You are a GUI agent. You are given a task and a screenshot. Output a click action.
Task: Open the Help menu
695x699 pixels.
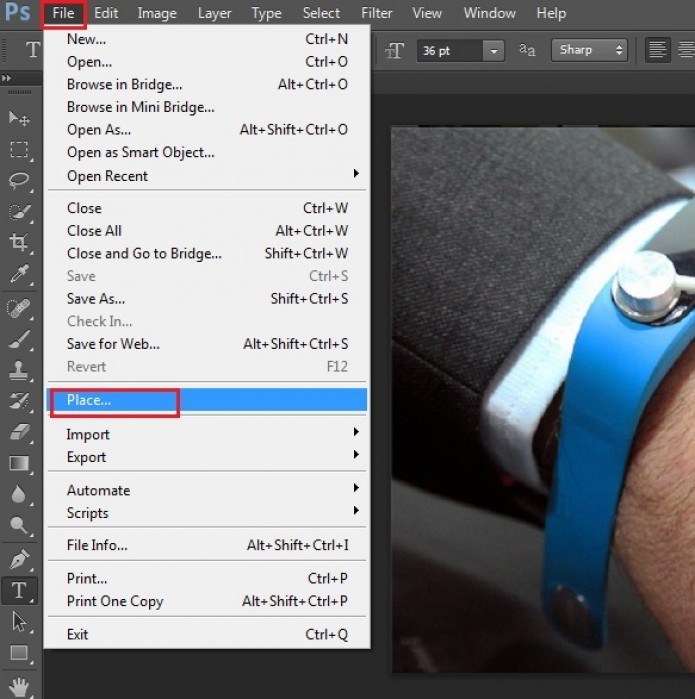click(551, 13)
